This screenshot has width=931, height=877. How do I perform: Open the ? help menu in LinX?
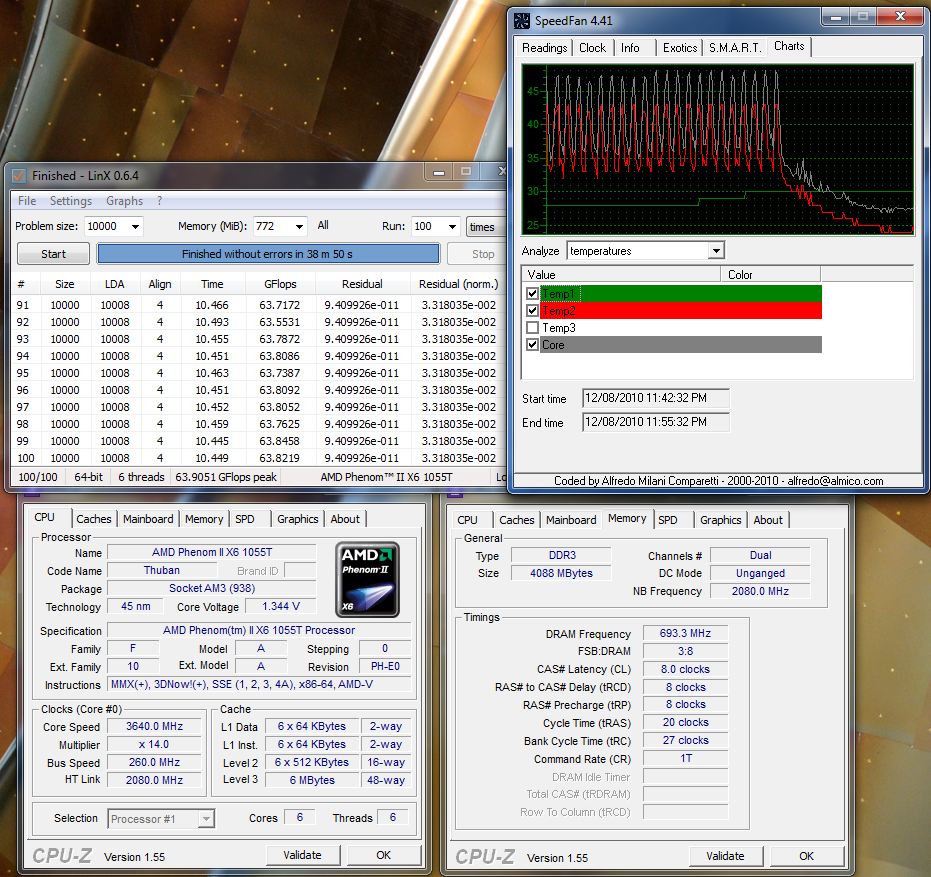pos(159,201)
